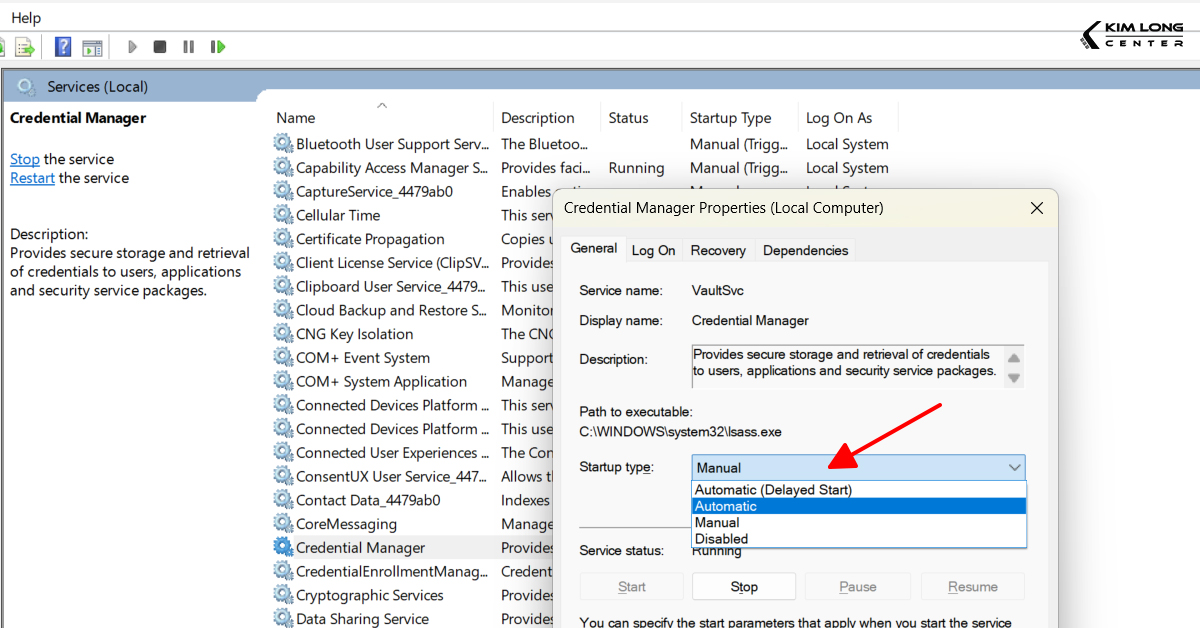Collapse the Startup type dropdown arrow
The image size is (1200, 628).
pyautogui.click(x=1015, y=467)
